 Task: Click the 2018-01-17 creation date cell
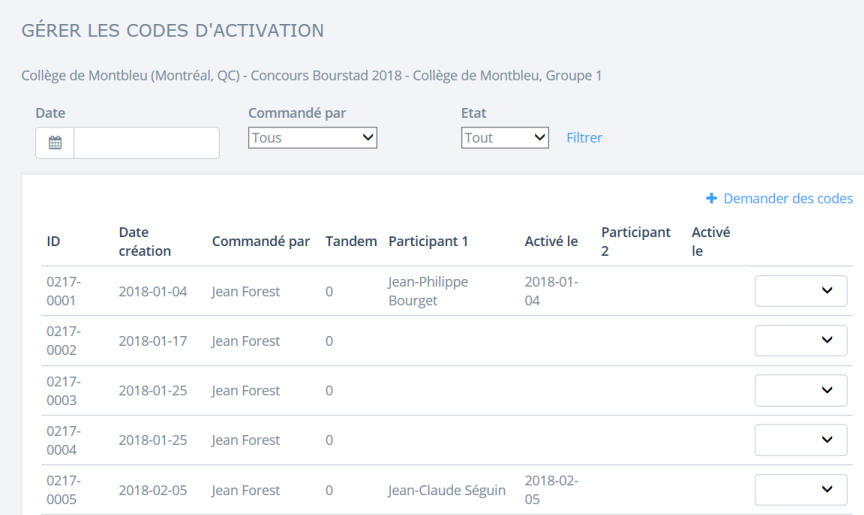pyautogui.click(x=152, y=341)
